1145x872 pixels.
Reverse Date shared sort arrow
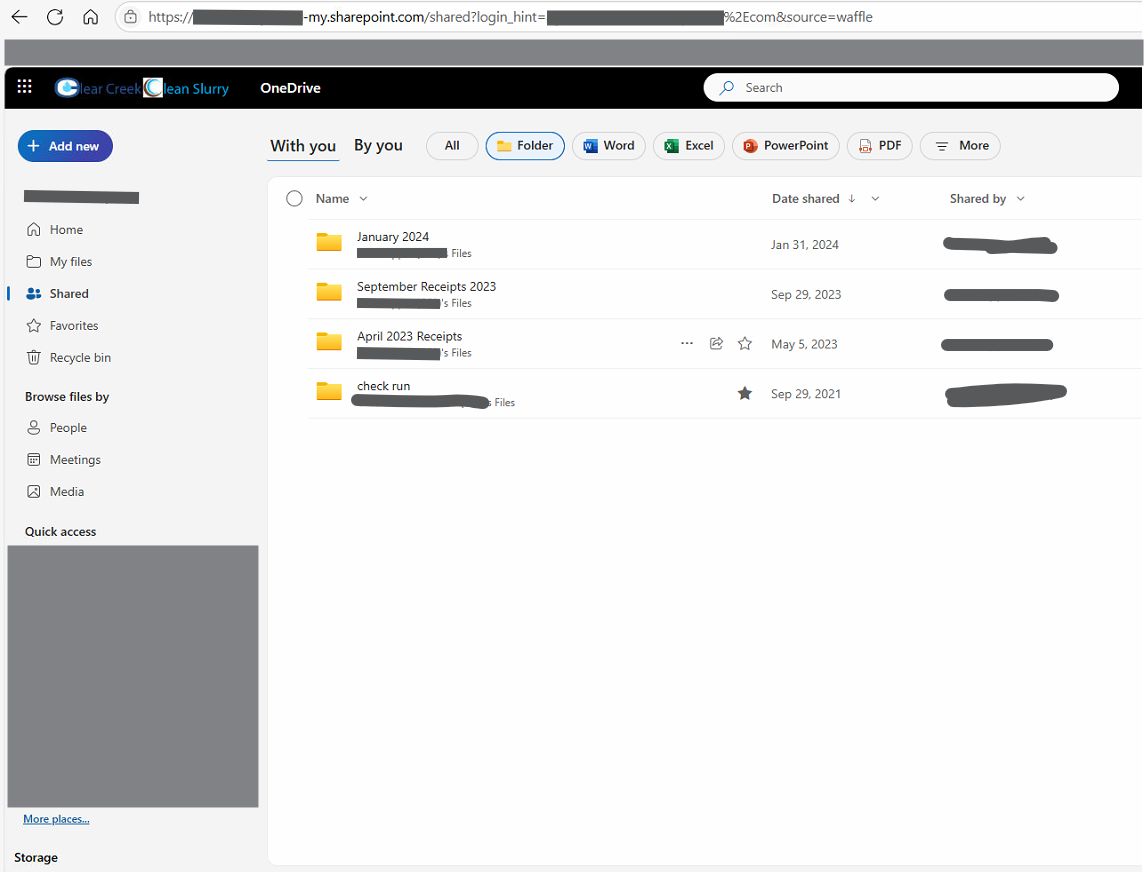coord(851,199)
